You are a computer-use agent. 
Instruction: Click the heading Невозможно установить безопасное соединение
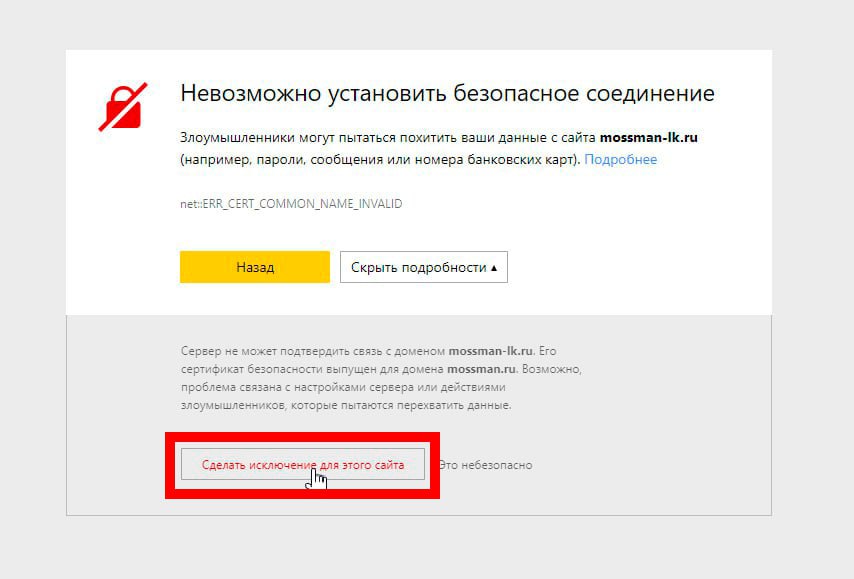(447, 94)
